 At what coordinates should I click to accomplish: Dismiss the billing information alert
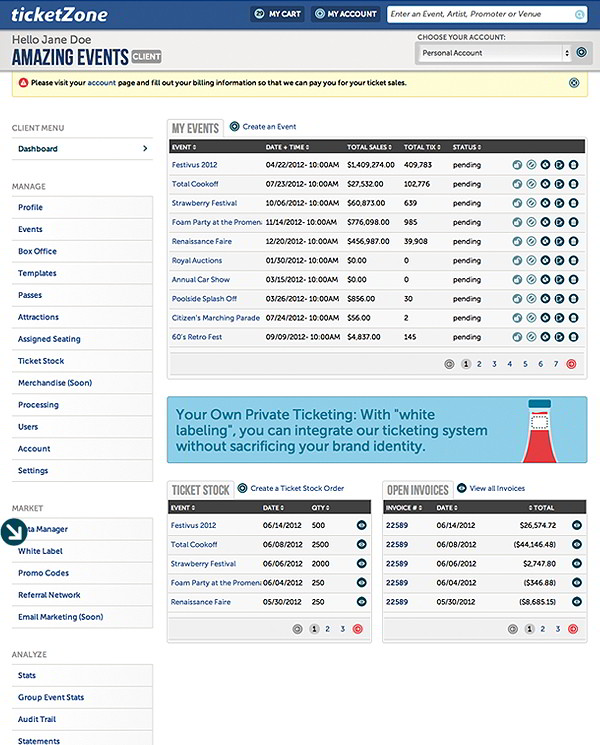pos(574,83)
